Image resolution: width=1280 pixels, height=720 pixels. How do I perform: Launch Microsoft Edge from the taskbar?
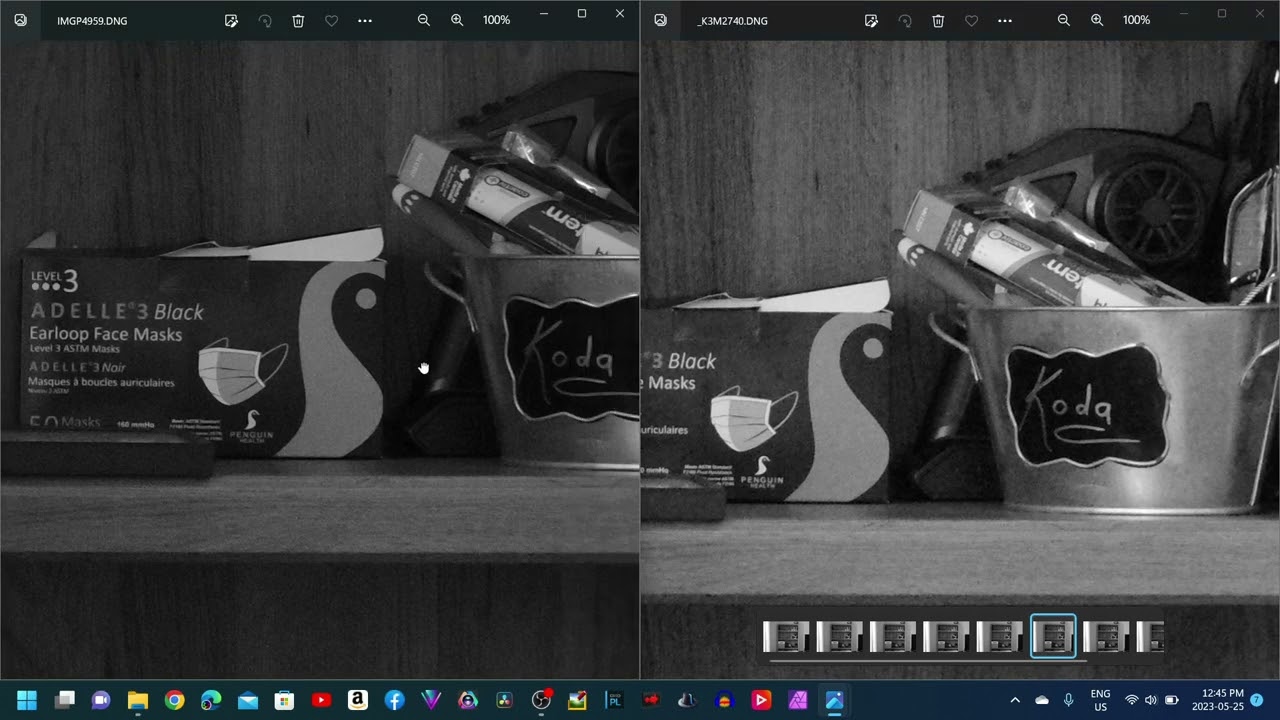[211, 700]
